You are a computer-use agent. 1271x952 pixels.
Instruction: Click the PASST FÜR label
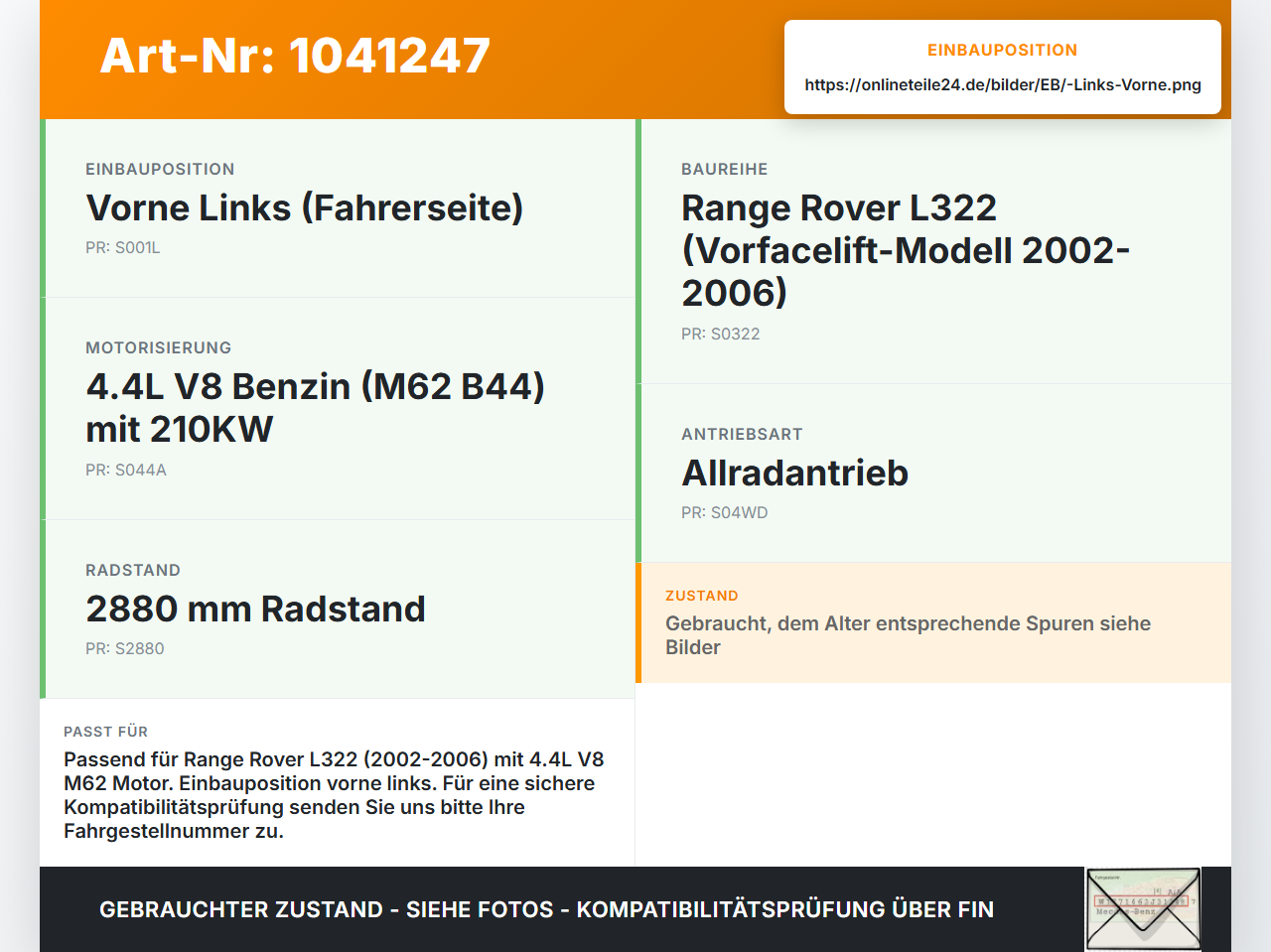coord(106,732)
